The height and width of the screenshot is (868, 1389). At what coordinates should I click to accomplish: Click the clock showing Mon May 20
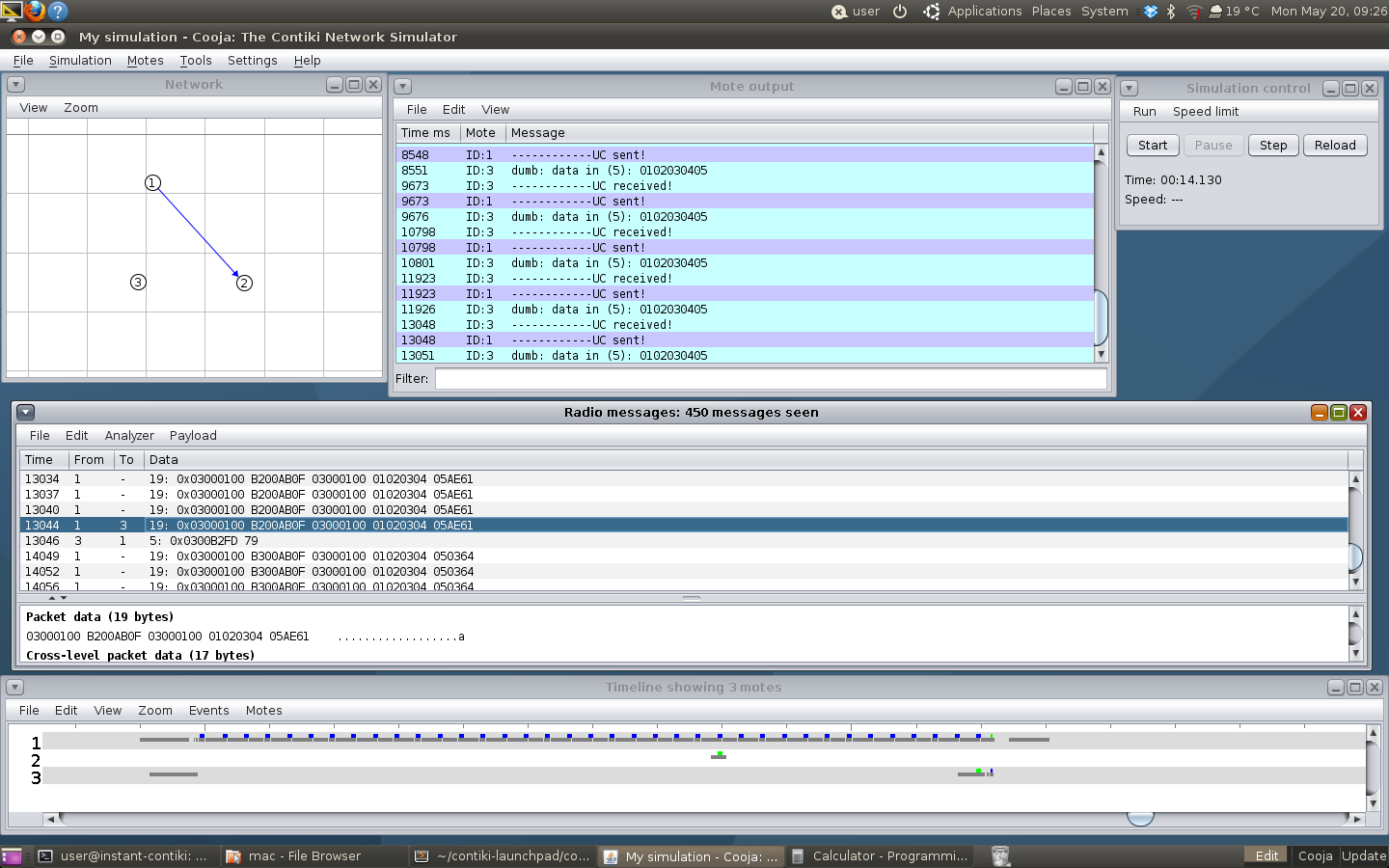(x=1328, y=12)
